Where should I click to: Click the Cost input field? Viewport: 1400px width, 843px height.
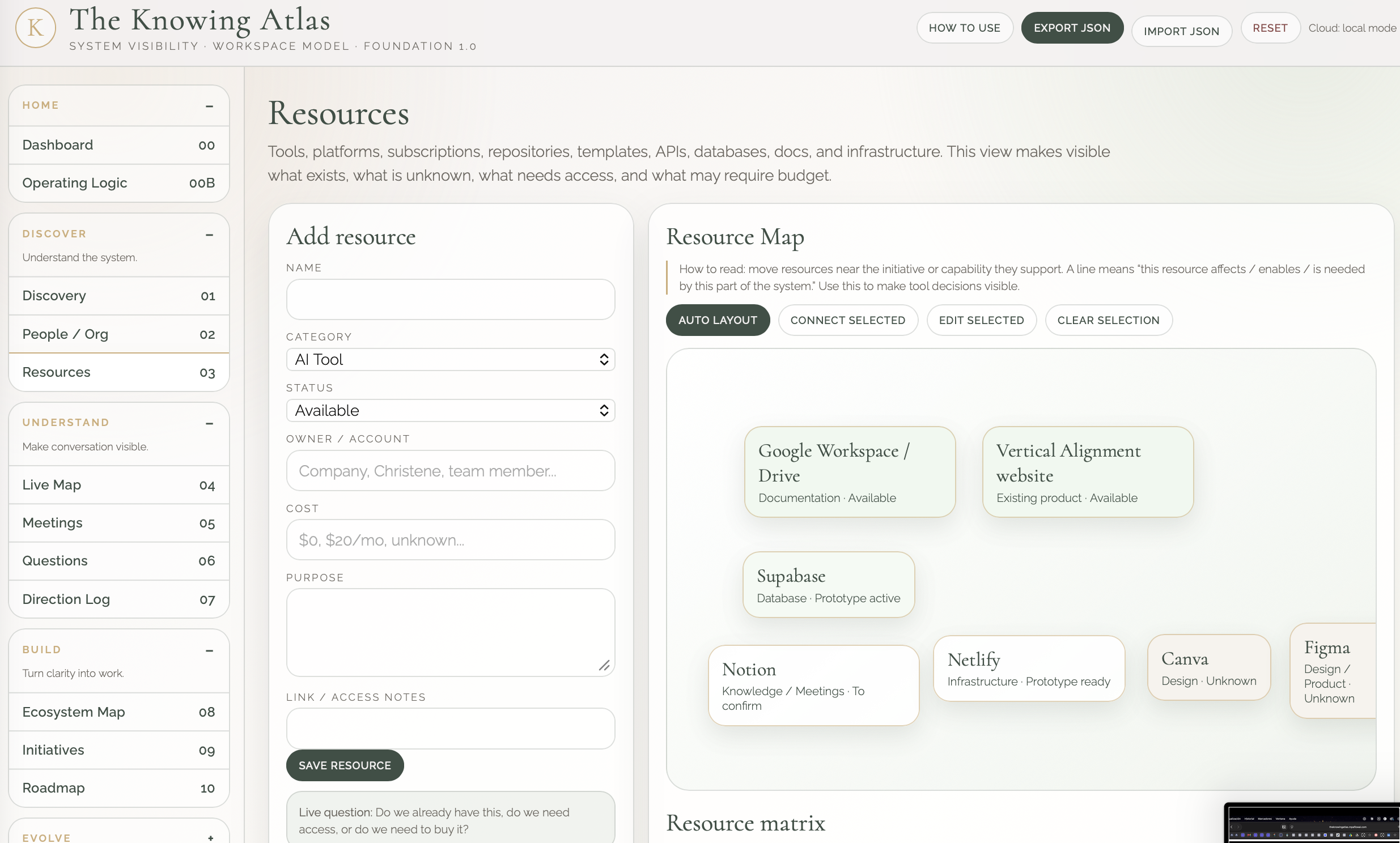tap(451, 540)
